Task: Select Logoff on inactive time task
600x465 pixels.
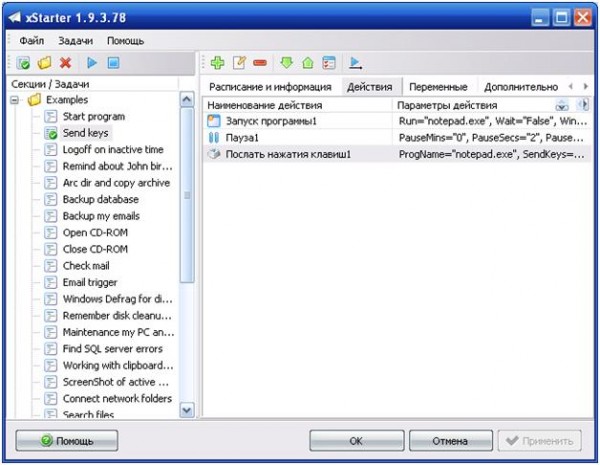Action: coord(113,150)
